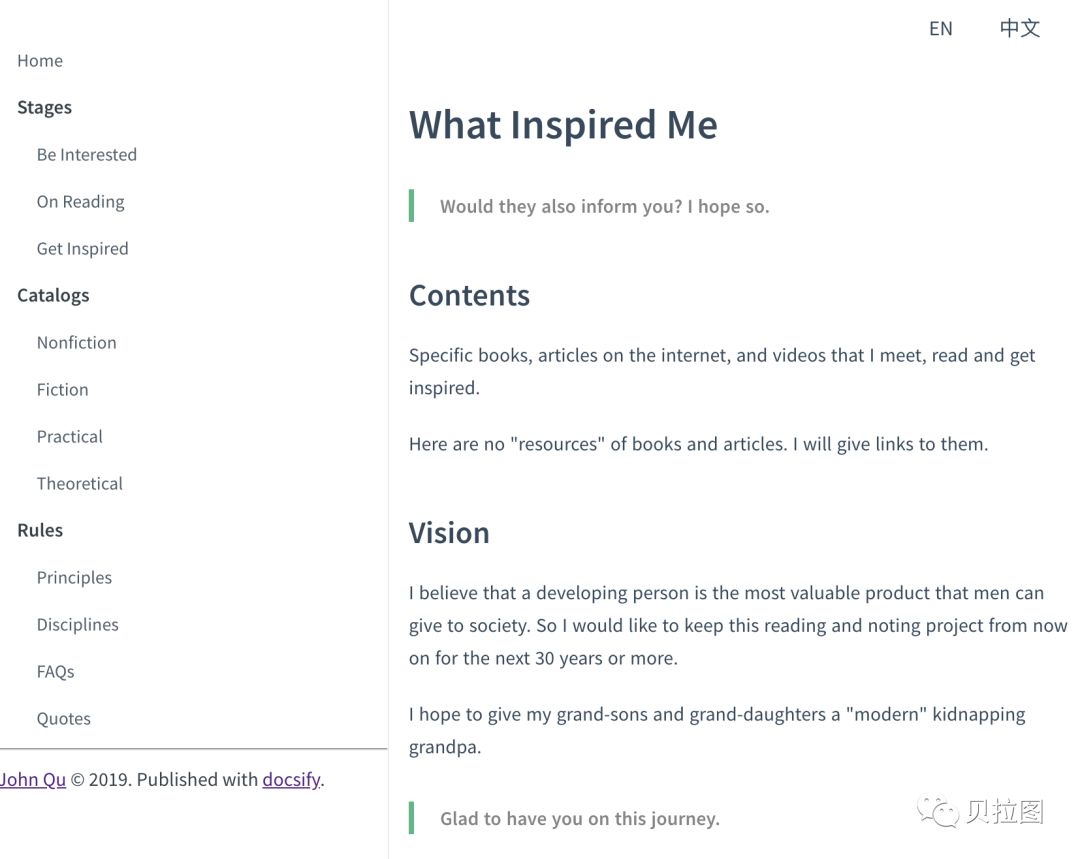
Task: Select the Catalogs section heading
Action: 53,296
